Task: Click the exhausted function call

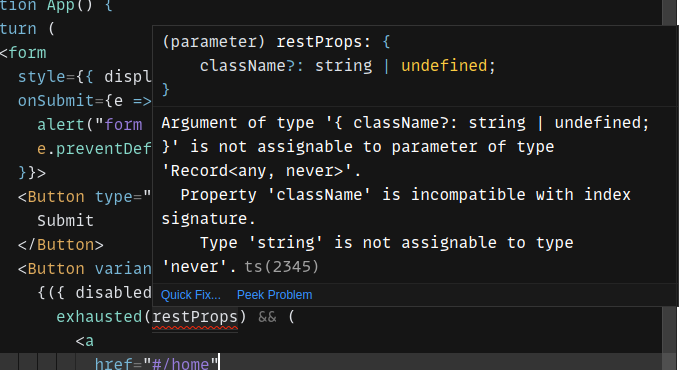Action: click(100, 317)
